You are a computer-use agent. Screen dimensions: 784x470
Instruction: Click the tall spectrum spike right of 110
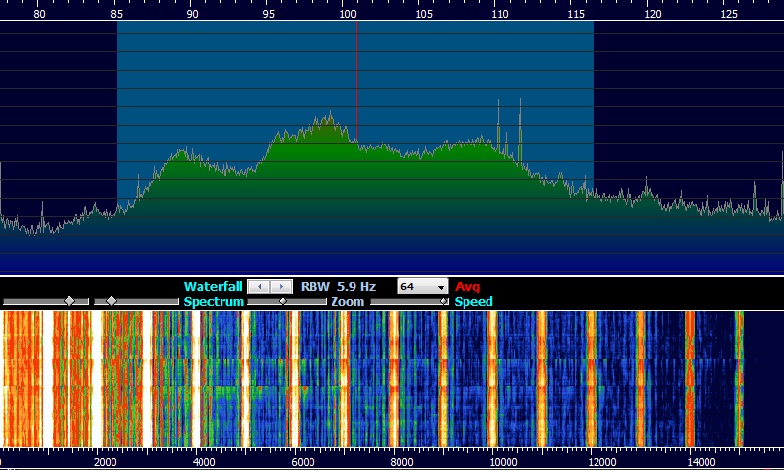coord(520,130)
